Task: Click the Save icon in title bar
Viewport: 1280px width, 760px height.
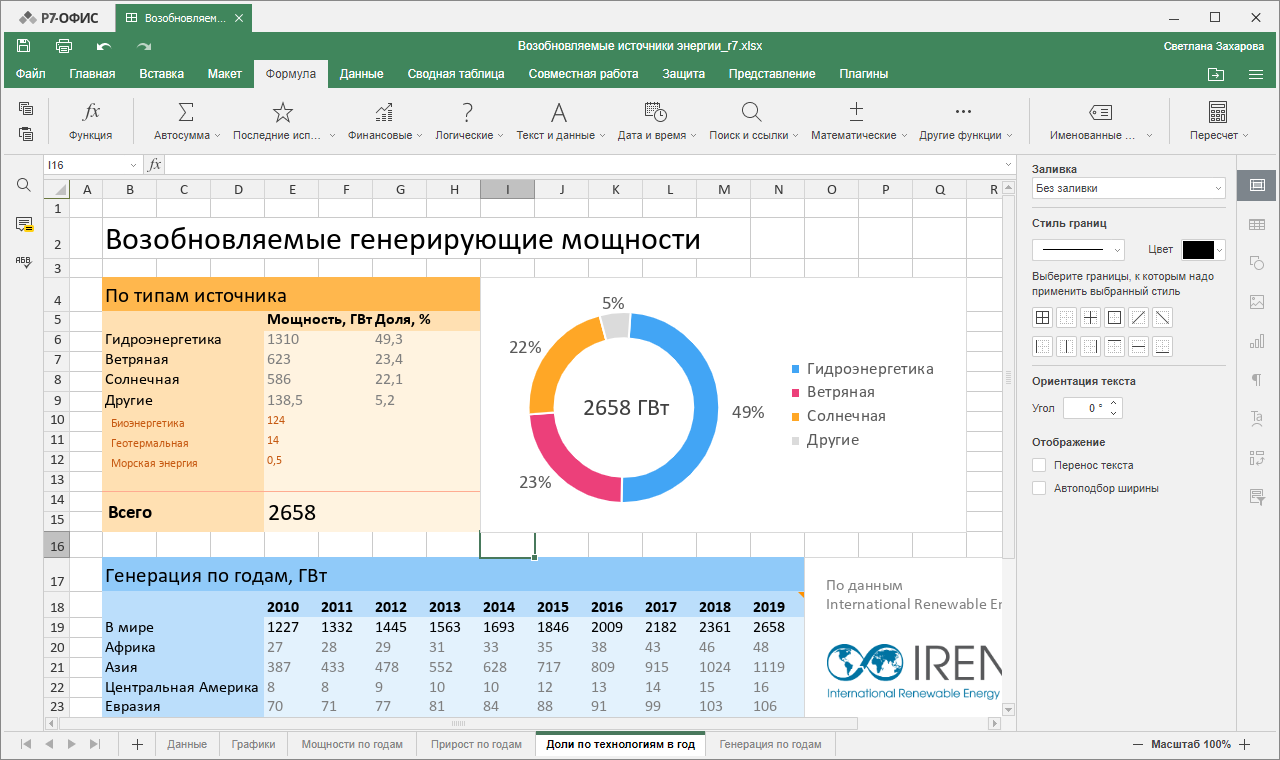Action: click(x=24, y=46)
